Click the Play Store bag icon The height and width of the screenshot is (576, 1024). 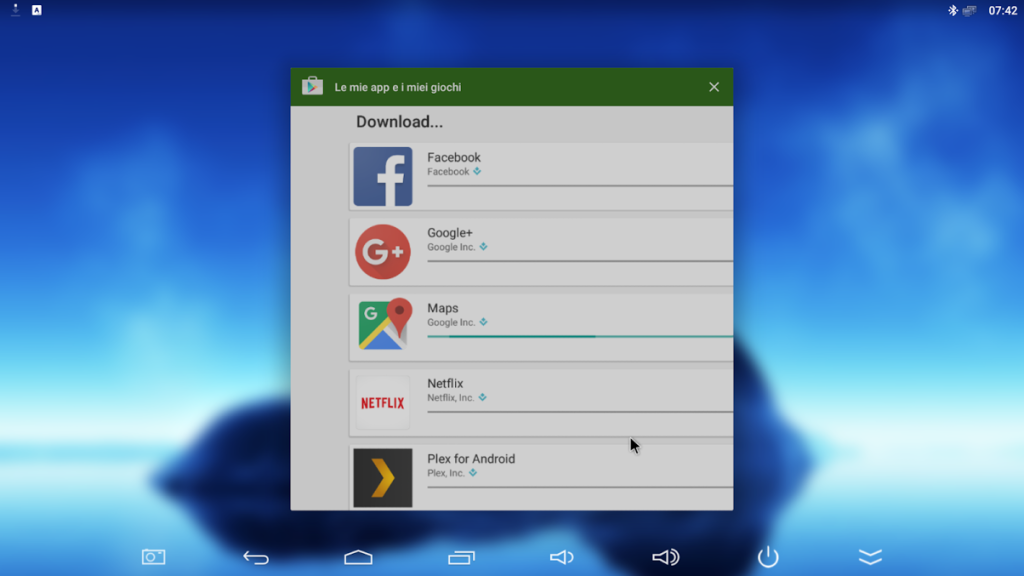(312, 86)
